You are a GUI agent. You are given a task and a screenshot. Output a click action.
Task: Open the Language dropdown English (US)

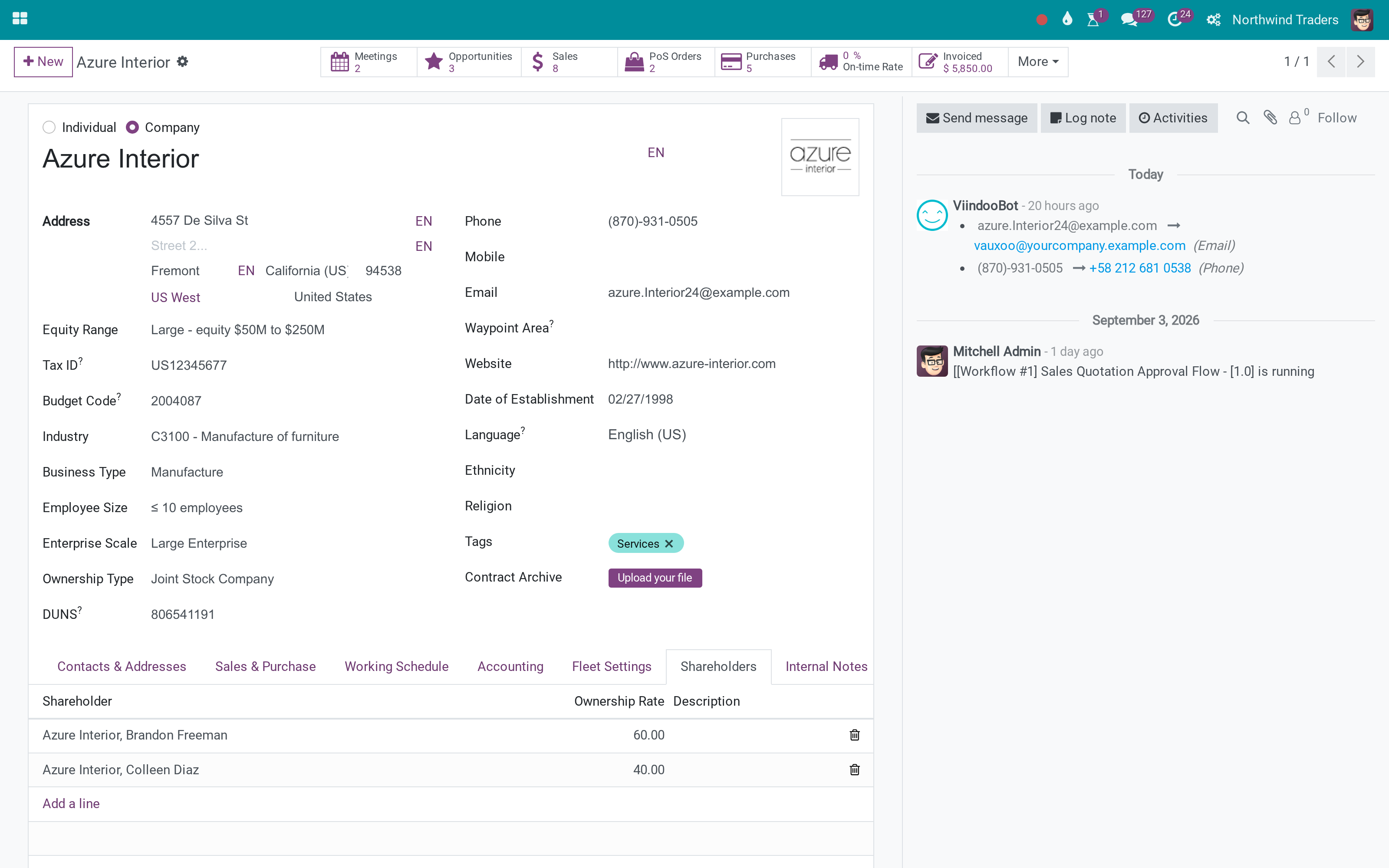click(x=733, y=434)
